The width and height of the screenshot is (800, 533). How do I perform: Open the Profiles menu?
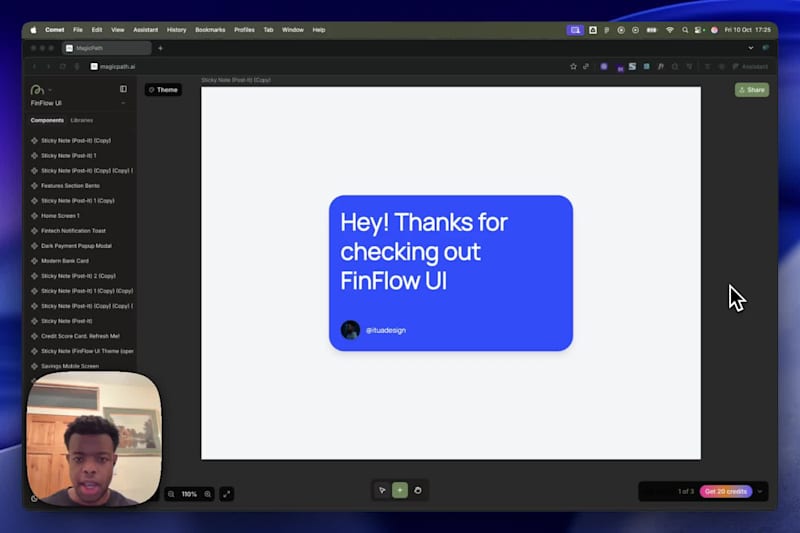point(244,30)
